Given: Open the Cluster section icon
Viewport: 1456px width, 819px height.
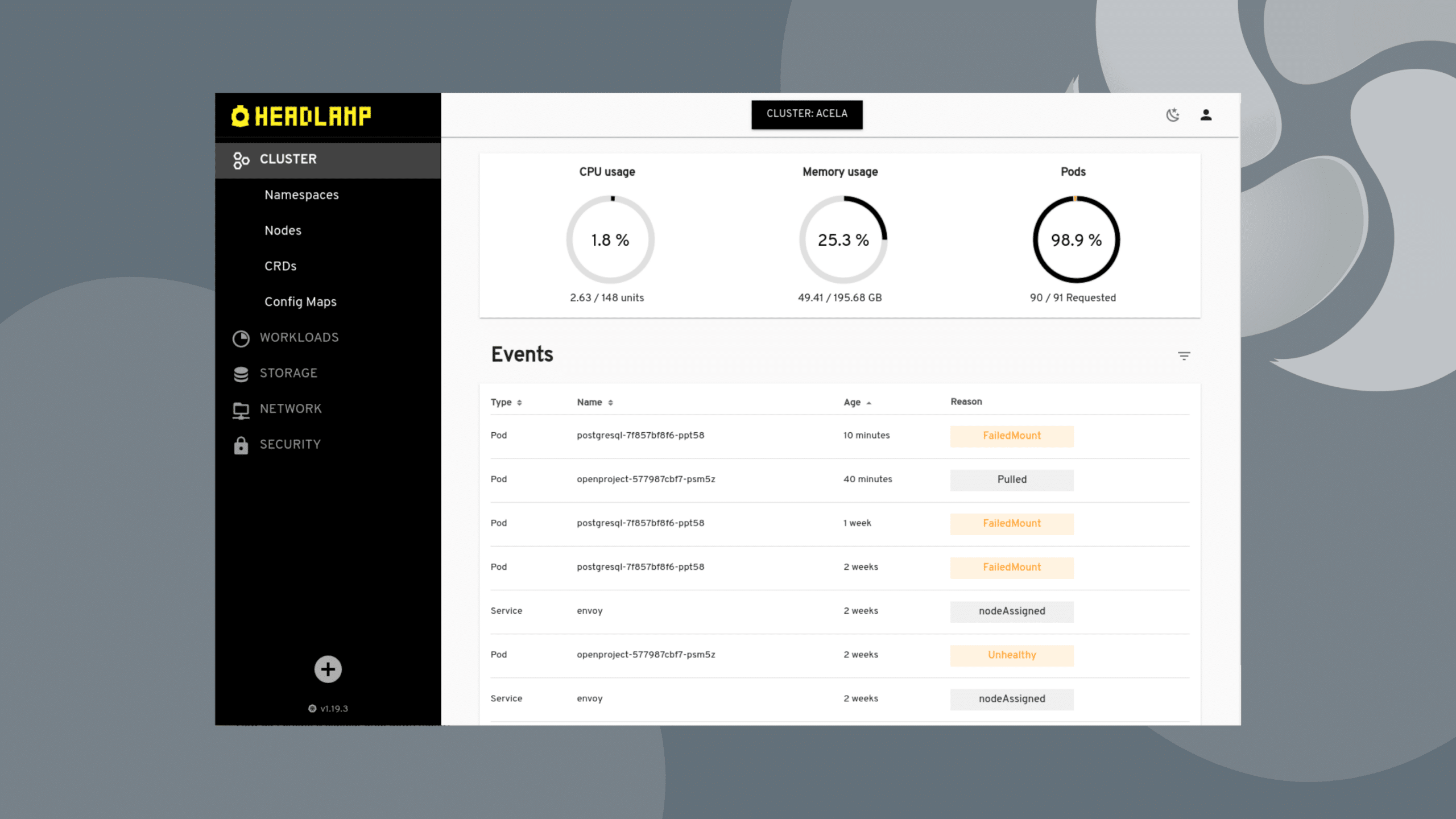Looking at the screenshot, I should pyautogui.click(x=241, y=160).
